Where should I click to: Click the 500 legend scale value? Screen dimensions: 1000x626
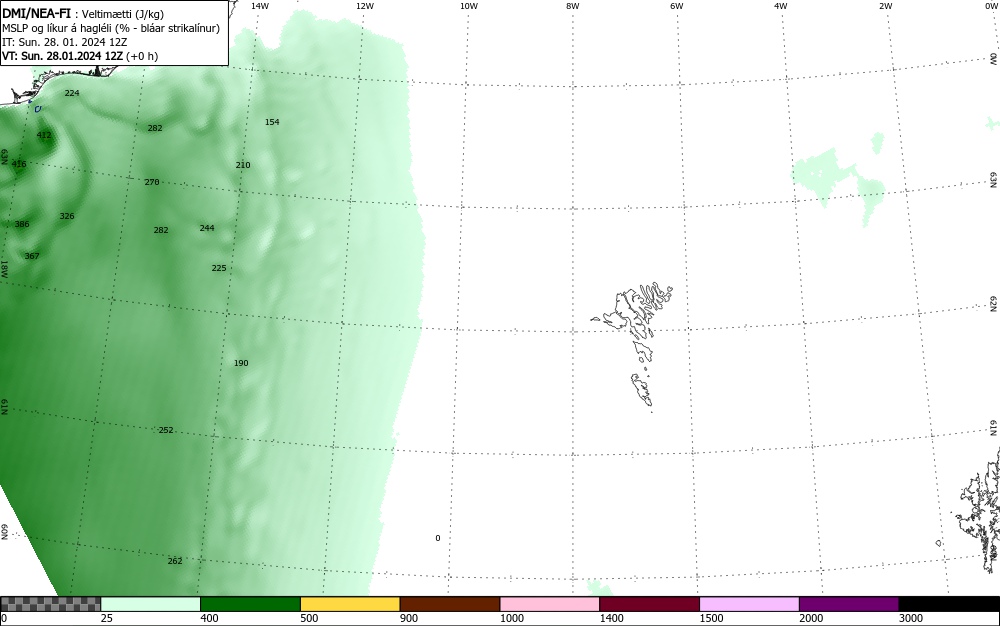tap(309, 618)
